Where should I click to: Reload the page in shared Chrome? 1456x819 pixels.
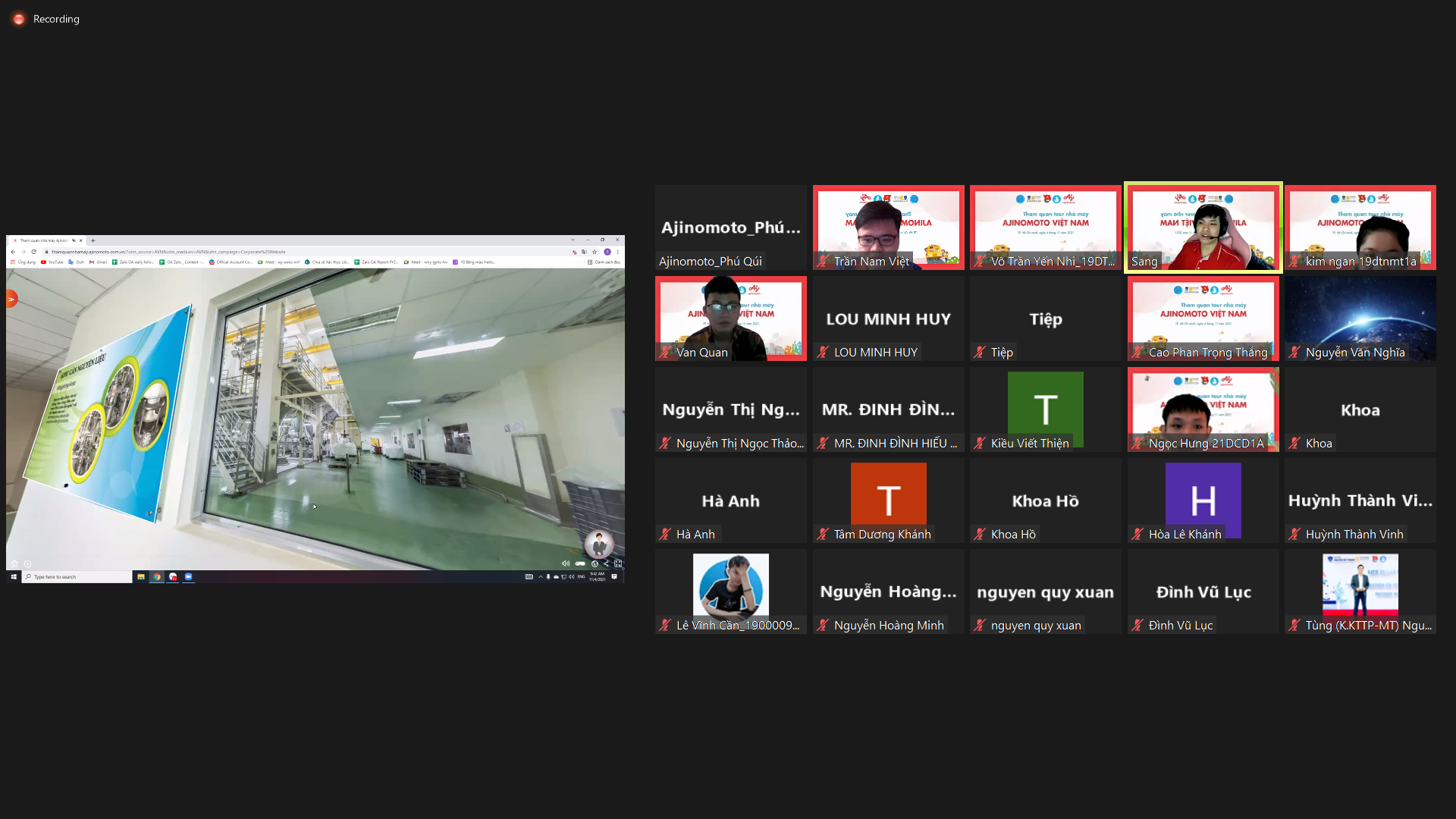(x=34, y=252)
